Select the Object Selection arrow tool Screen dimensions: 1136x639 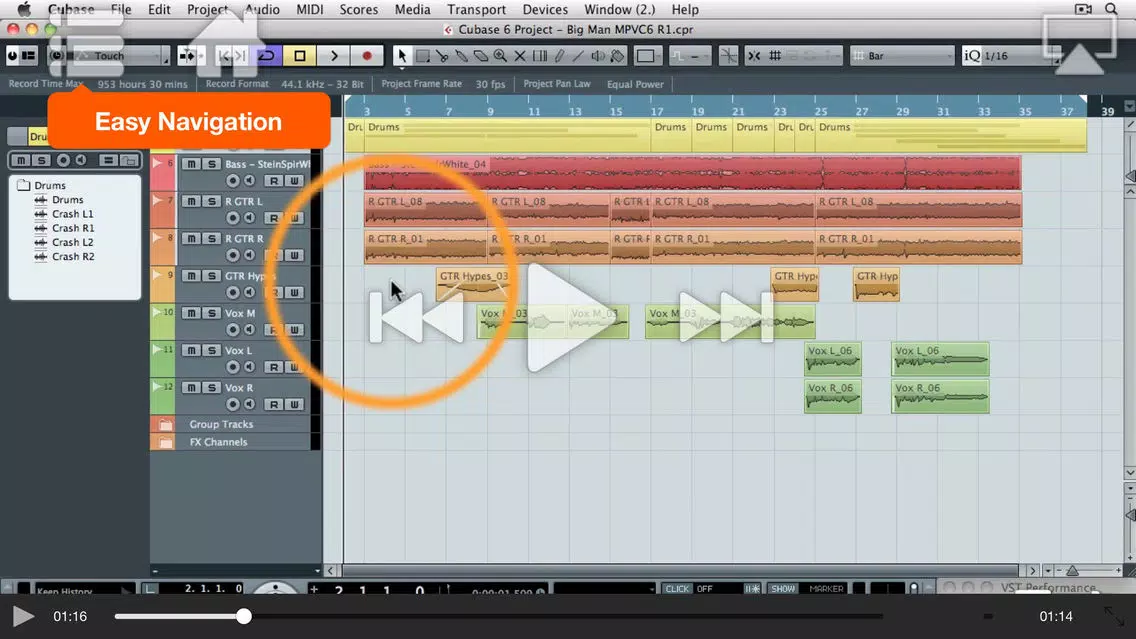click(402, 56)
